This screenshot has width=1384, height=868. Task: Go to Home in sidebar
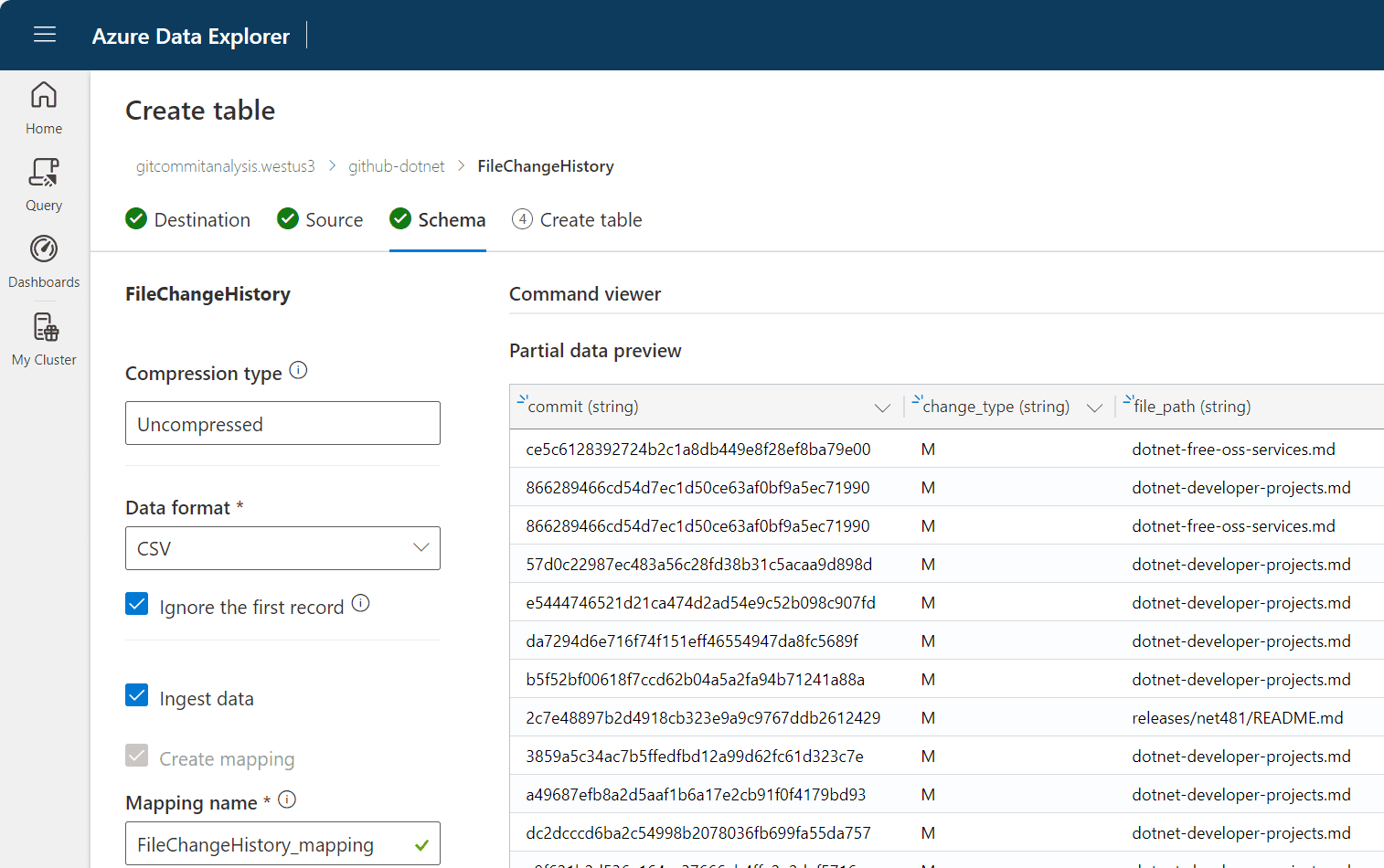pos(44,109)
